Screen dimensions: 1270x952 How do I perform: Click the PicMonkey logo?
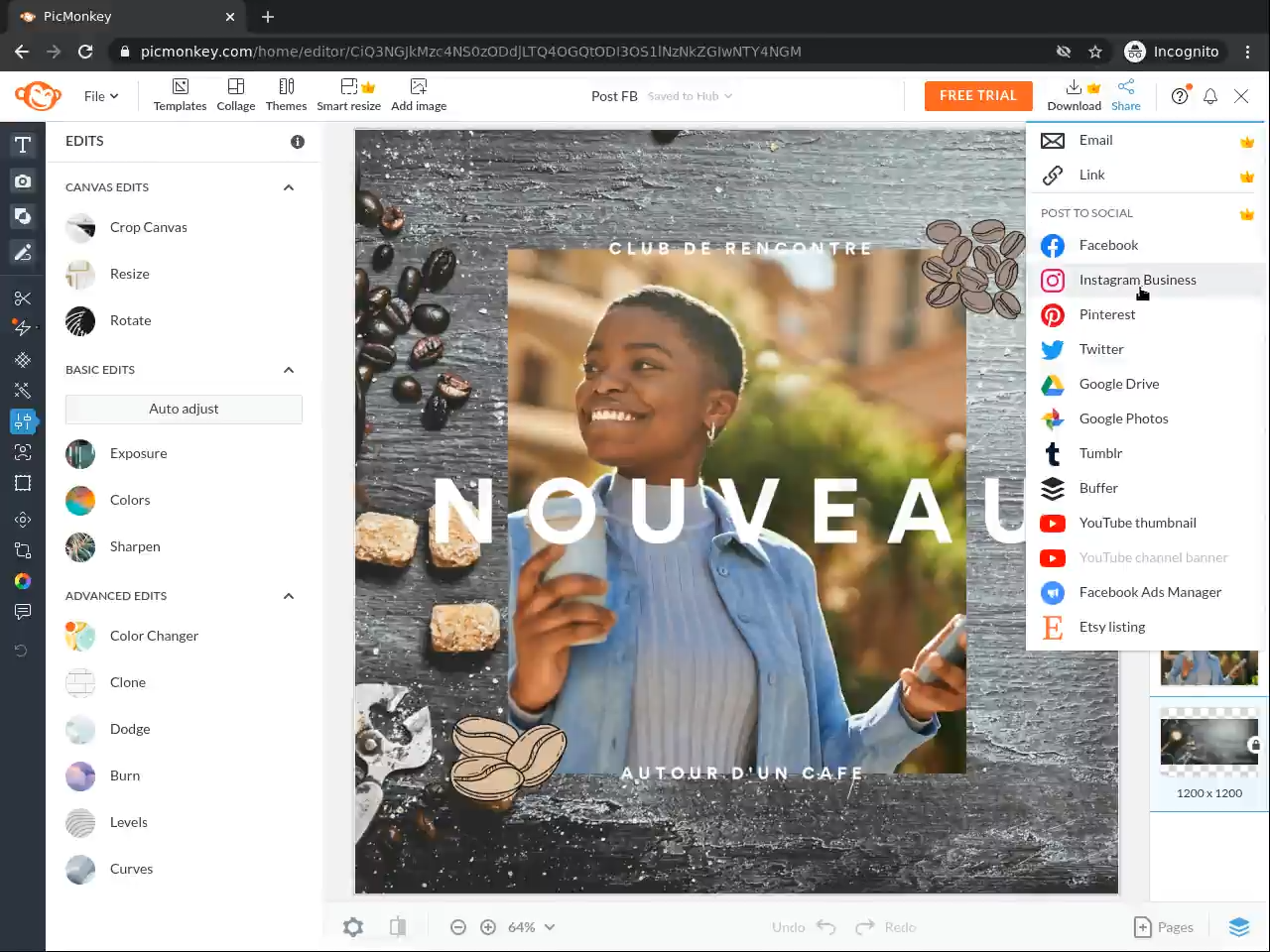point(39,96)
